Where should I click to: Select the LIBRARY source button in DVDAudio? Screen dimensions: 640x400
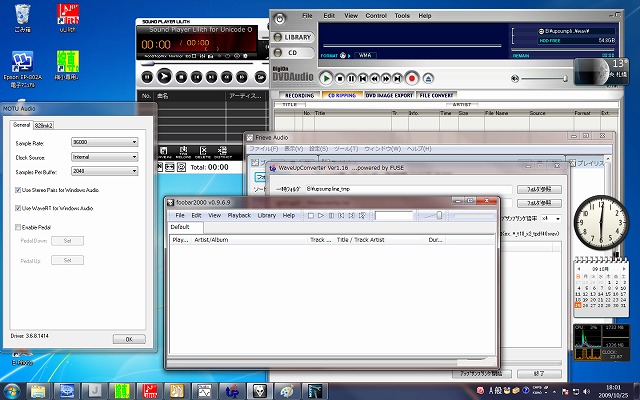click(293, 37)
